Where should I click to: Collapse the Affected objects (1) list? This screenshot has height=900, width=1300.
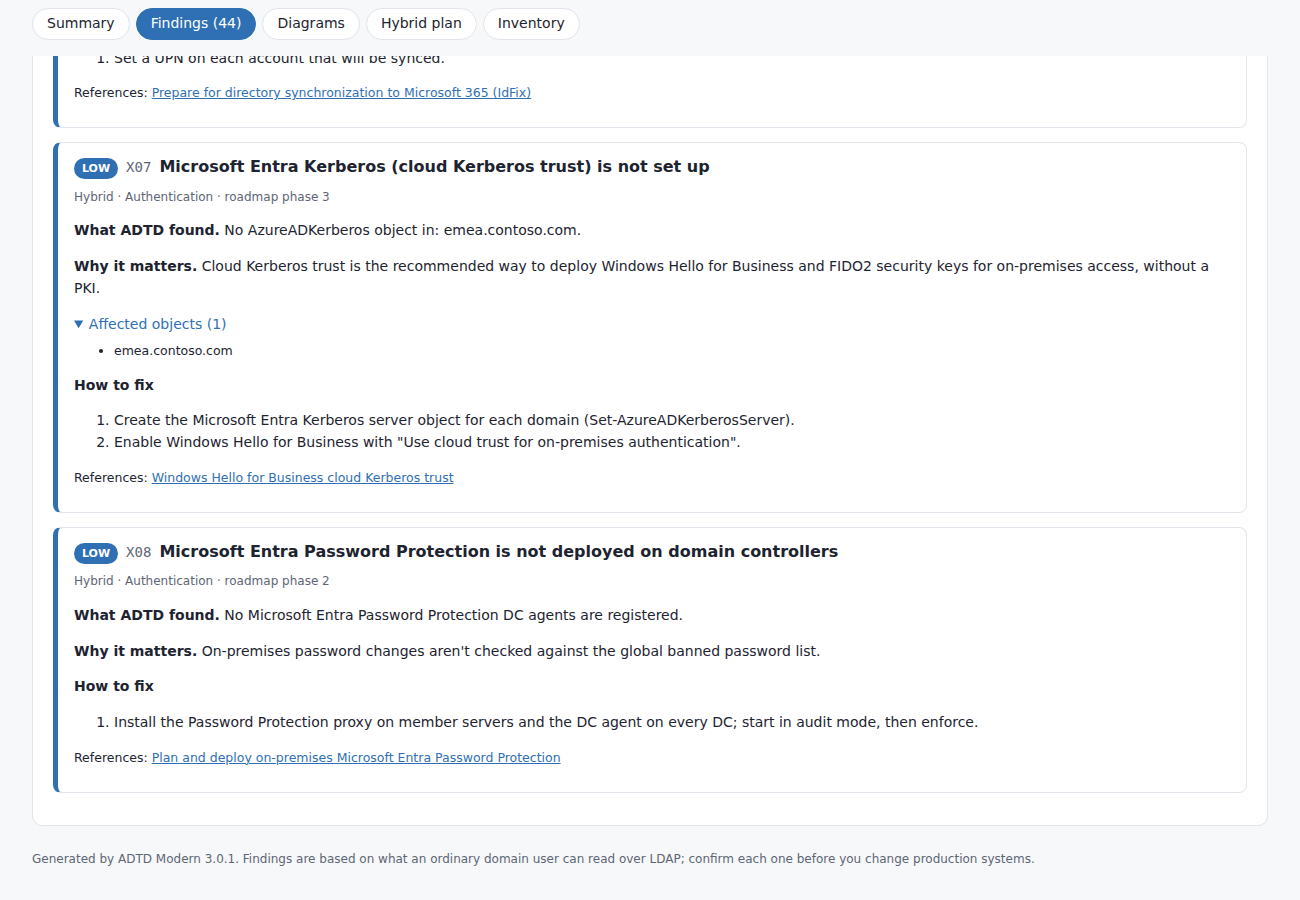[x=151, y=324]
